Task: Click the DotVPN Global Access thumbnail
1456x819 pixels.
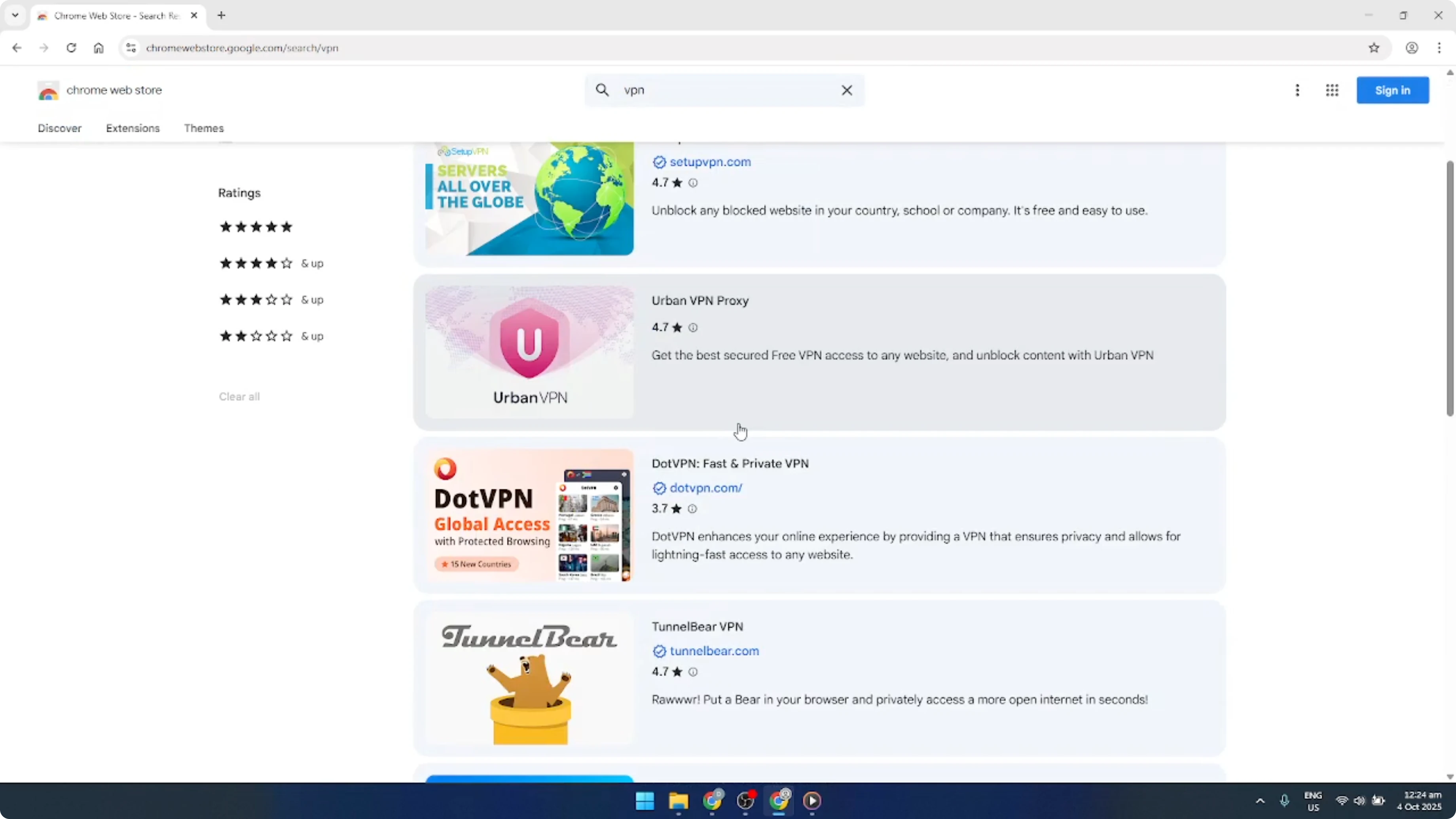Action: (530, 515)
